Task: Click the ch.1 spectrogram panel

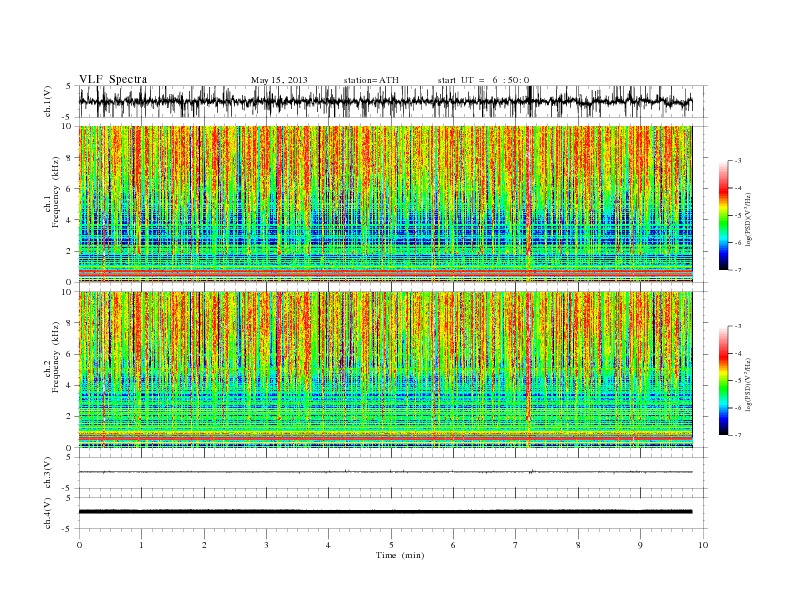Action: 385,204
